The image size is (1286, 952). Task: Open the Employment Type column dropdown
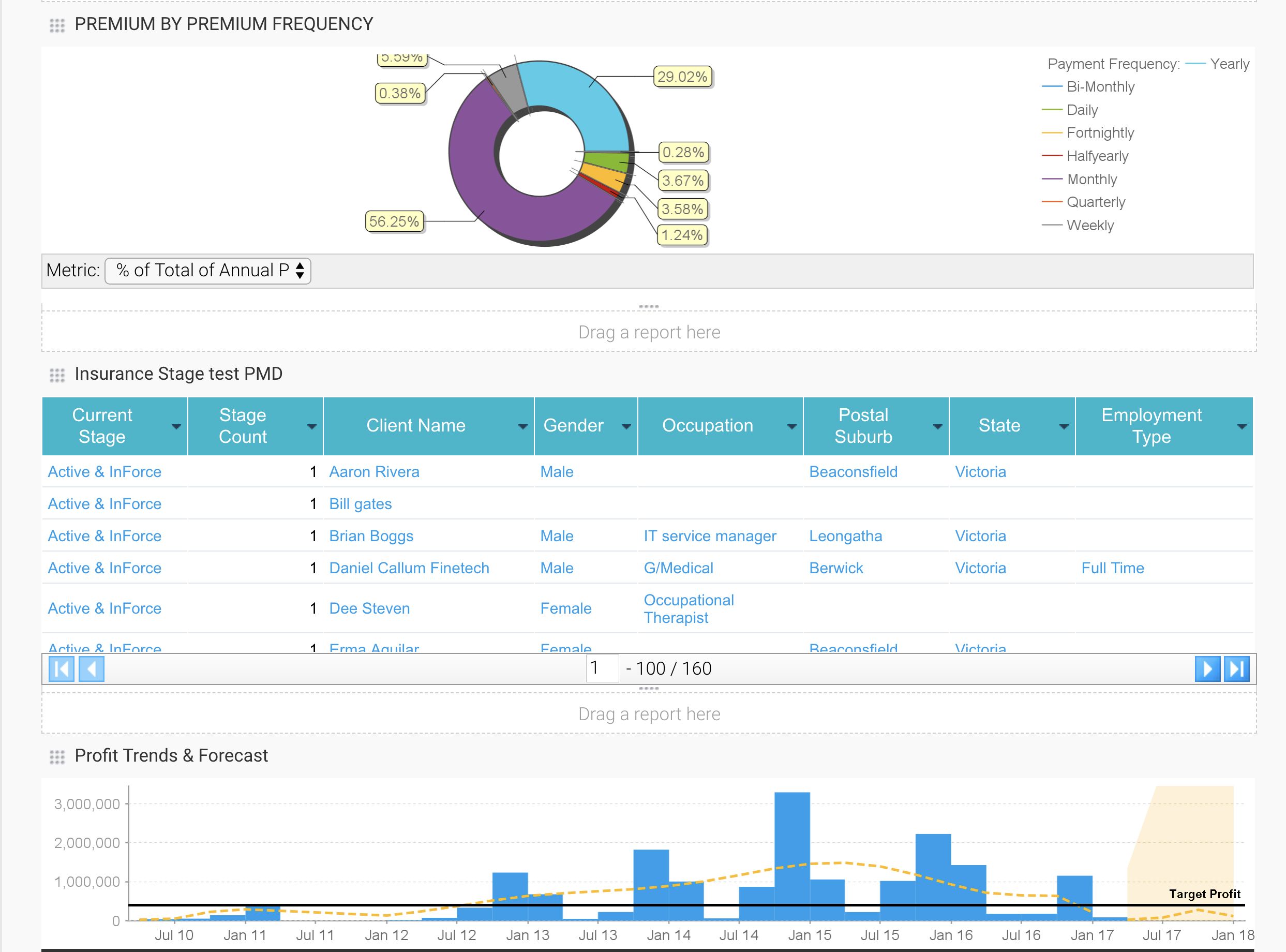coord(1242,426)
